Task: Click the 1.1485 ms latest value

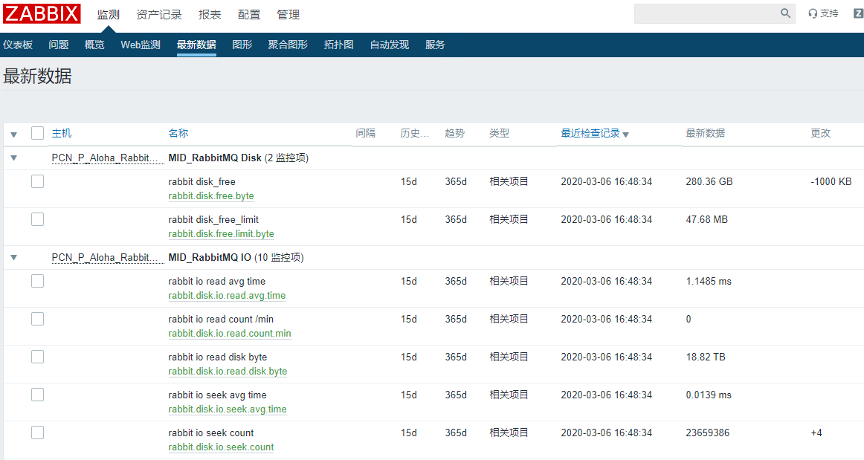Action: coord(709,282)
